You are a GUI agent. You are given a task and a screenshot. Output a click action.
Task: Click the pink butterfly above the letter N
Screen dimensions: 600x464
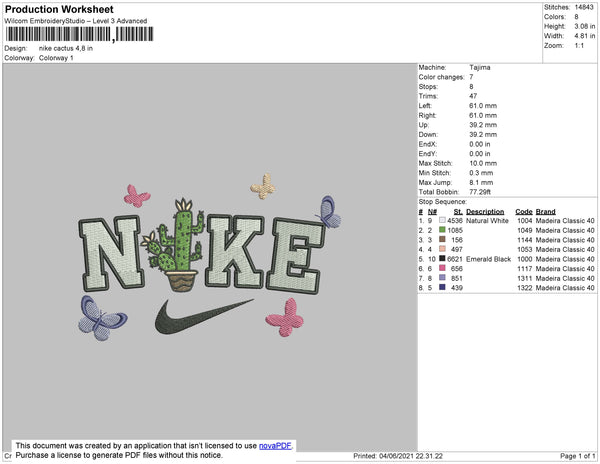click(137, 196)
